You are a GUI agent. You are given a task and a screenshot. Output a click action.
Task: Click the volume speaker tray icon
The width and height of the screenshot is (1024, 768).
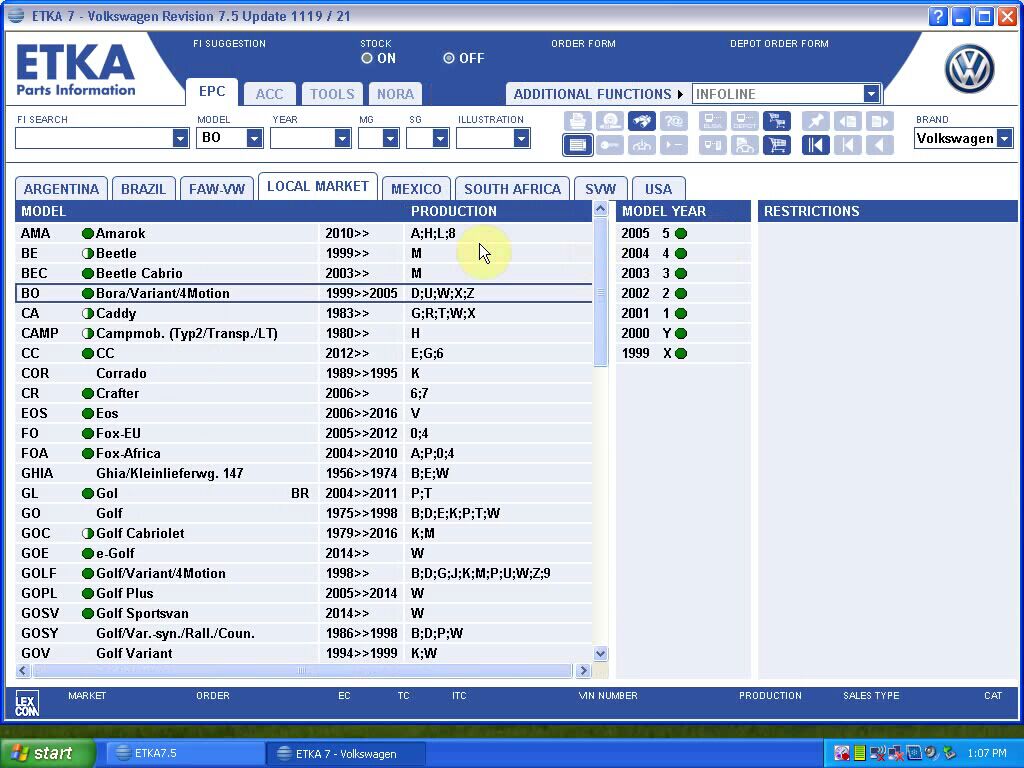931,753
